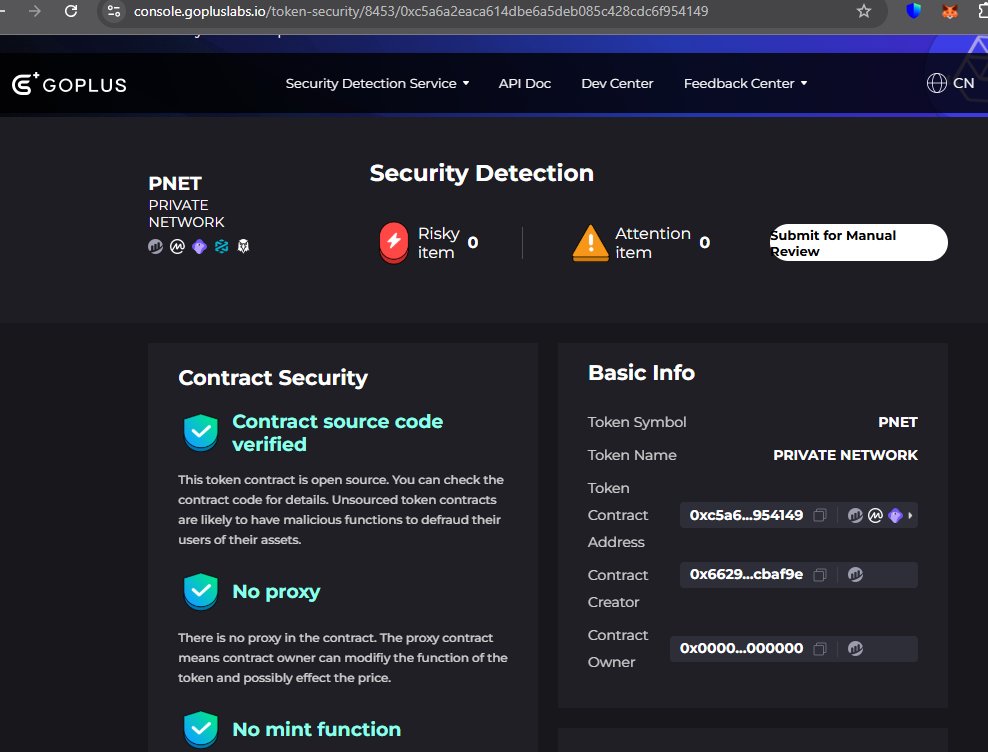Click teal hexagon icon under PNET header

point(222,246)
